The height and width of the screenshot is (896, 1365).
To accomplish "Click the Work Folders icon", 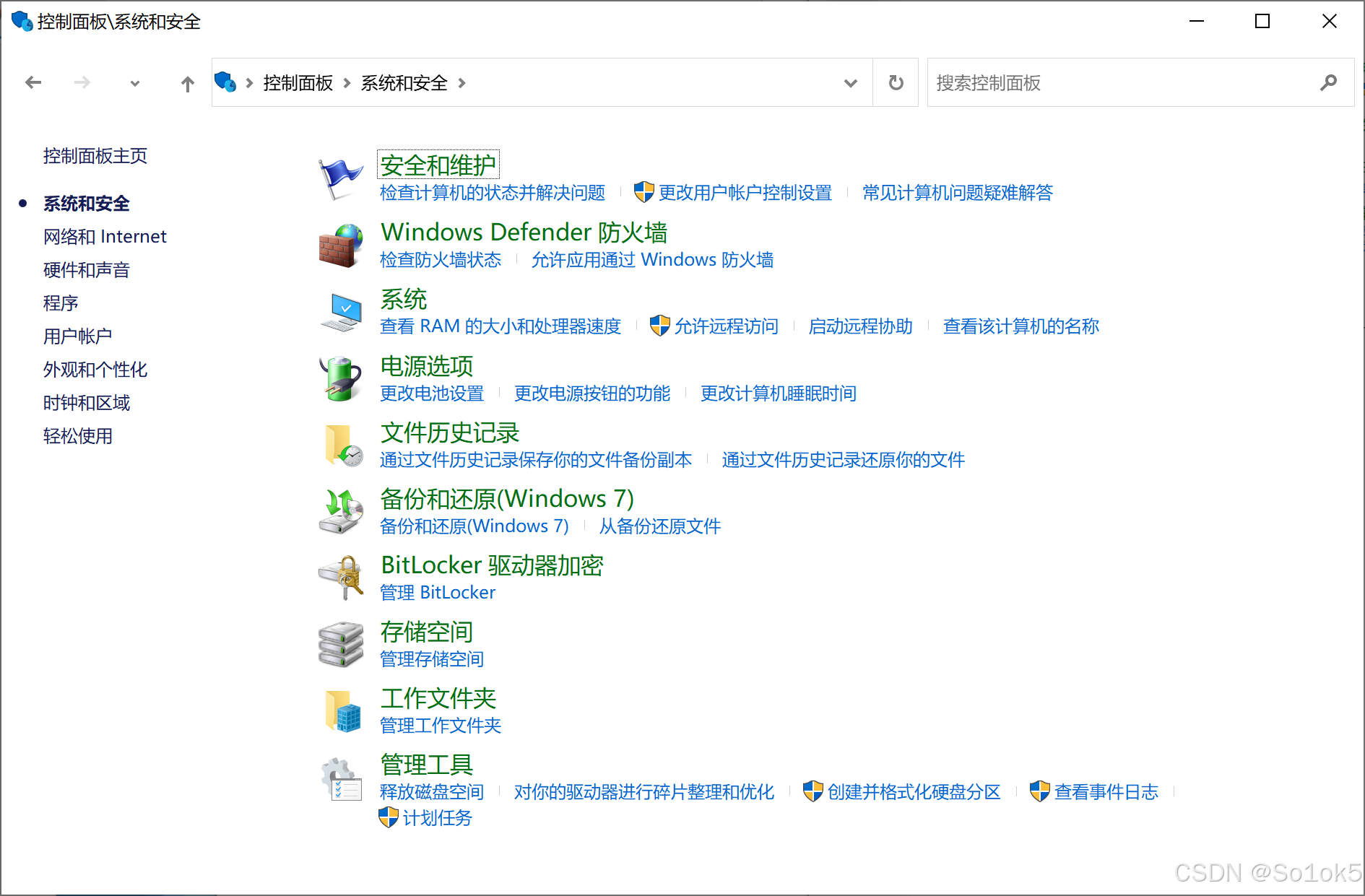I will point(343,711).
